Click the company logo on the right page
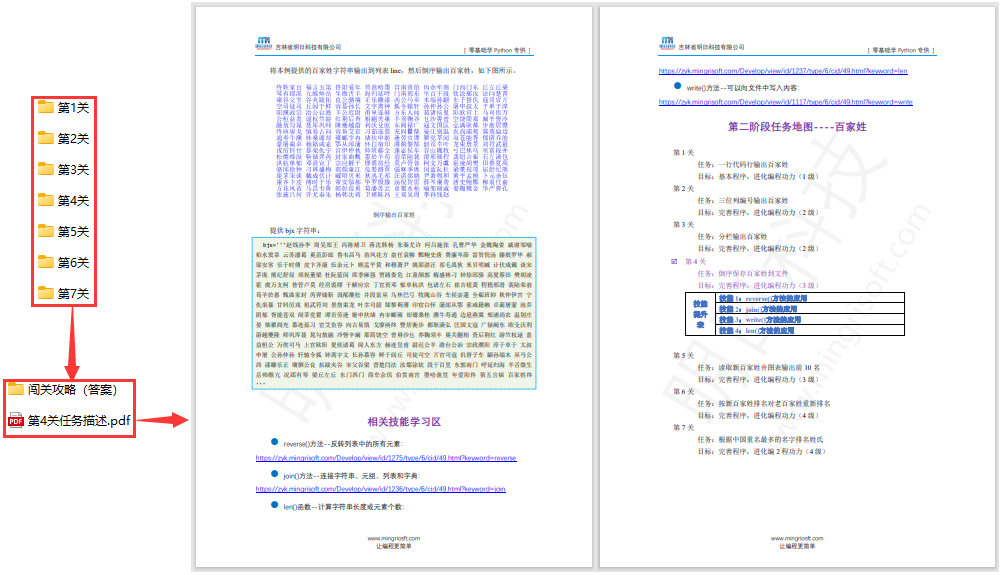 tap(667, 43)
